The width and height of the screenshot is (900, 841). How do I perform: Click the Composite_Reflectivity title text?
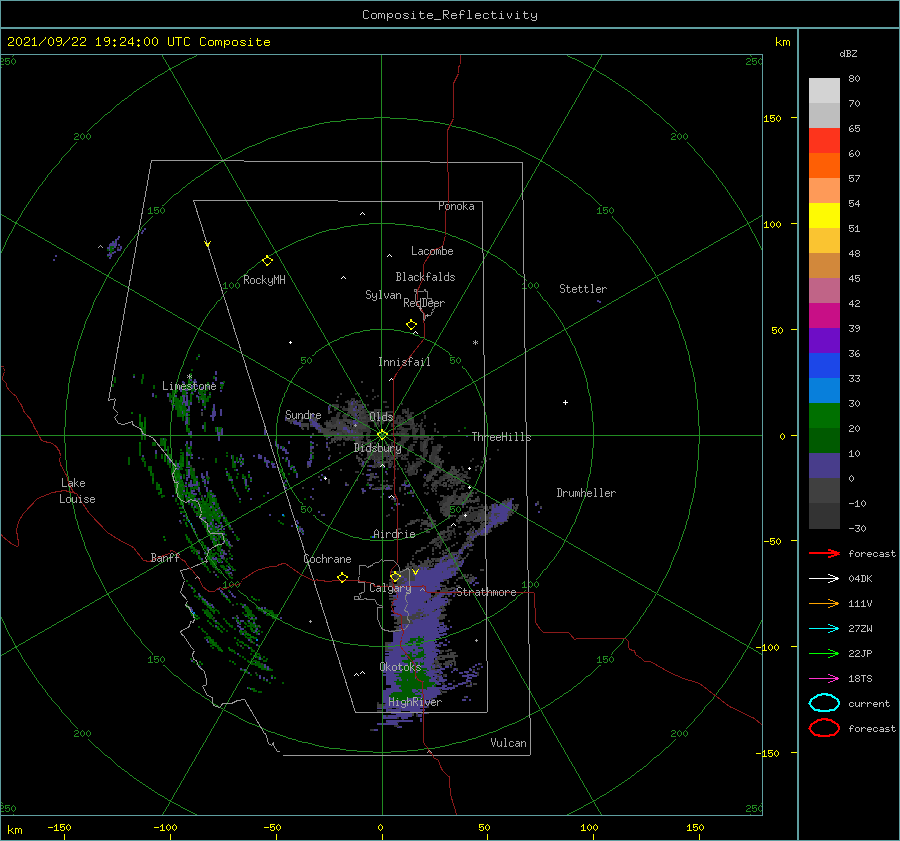point(449,15)
